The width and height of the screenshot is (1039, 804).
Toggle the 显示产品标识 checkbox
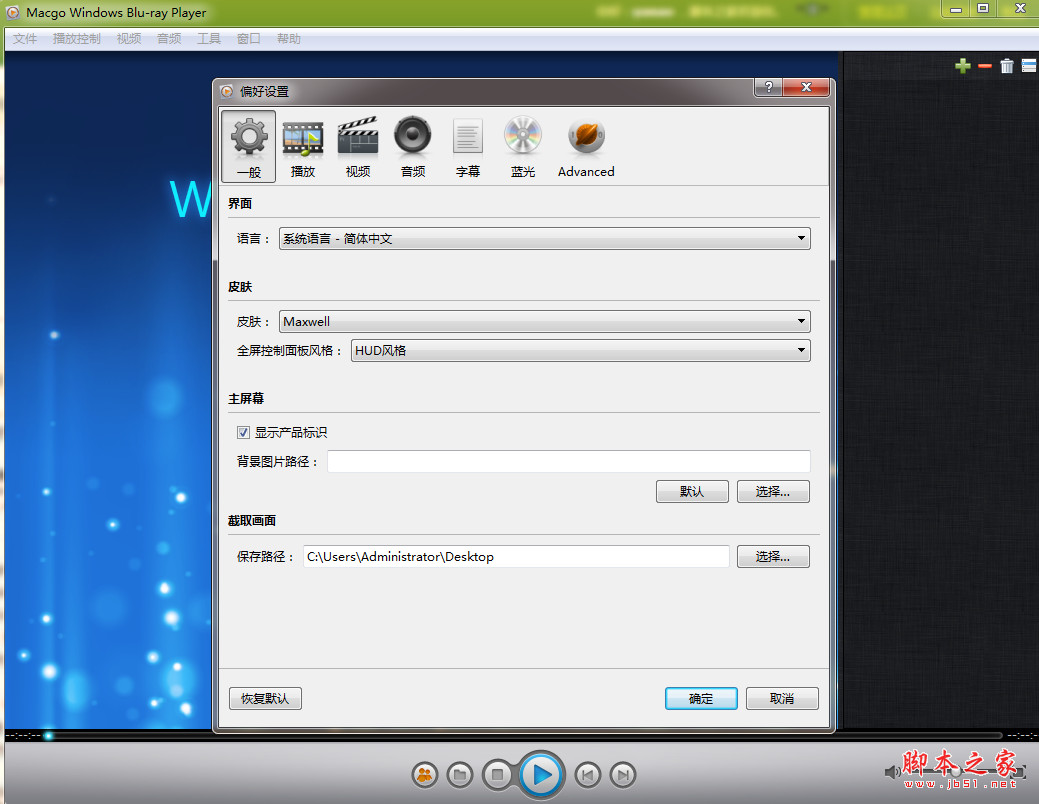pos(243,433)
